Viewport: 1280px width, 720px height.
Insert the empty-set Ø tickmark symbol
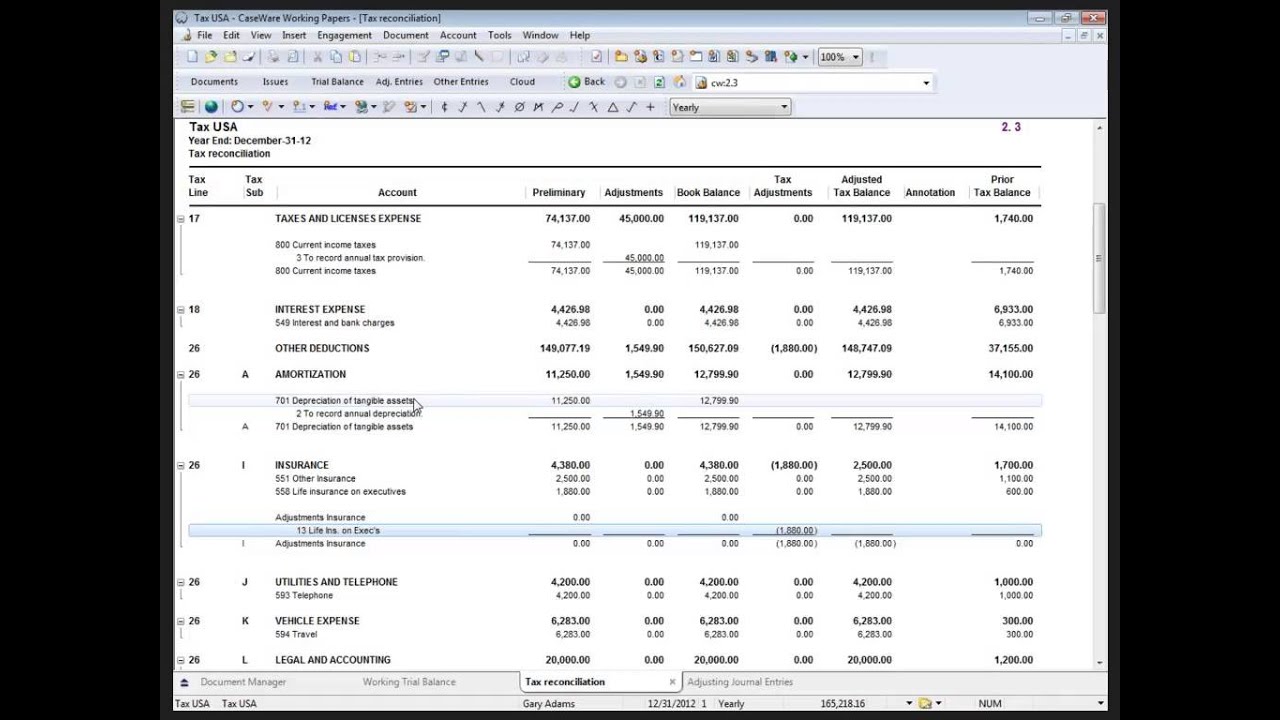519,107
